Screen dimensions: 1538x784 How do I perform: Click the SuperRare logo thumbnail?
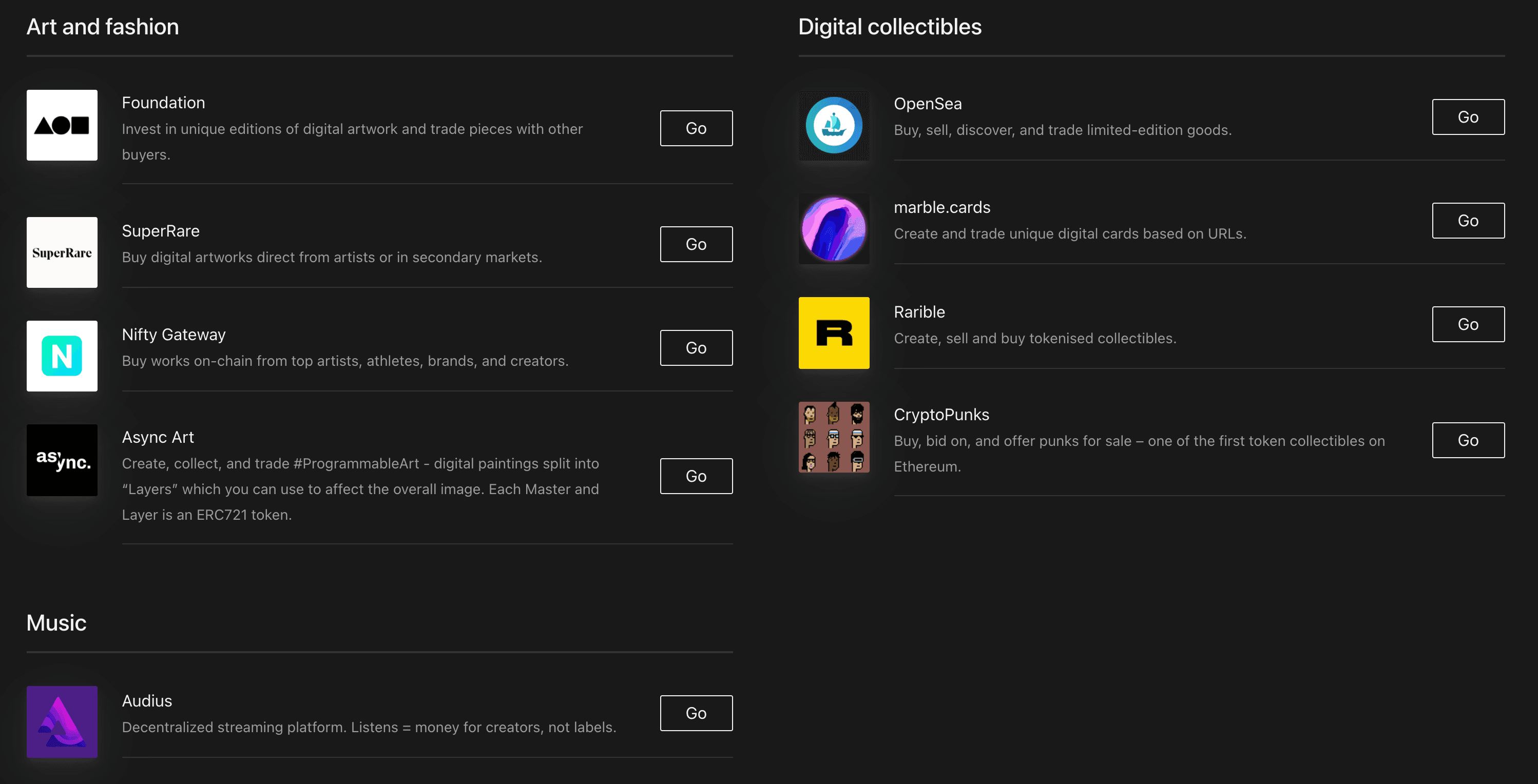(x=62, y=252)
